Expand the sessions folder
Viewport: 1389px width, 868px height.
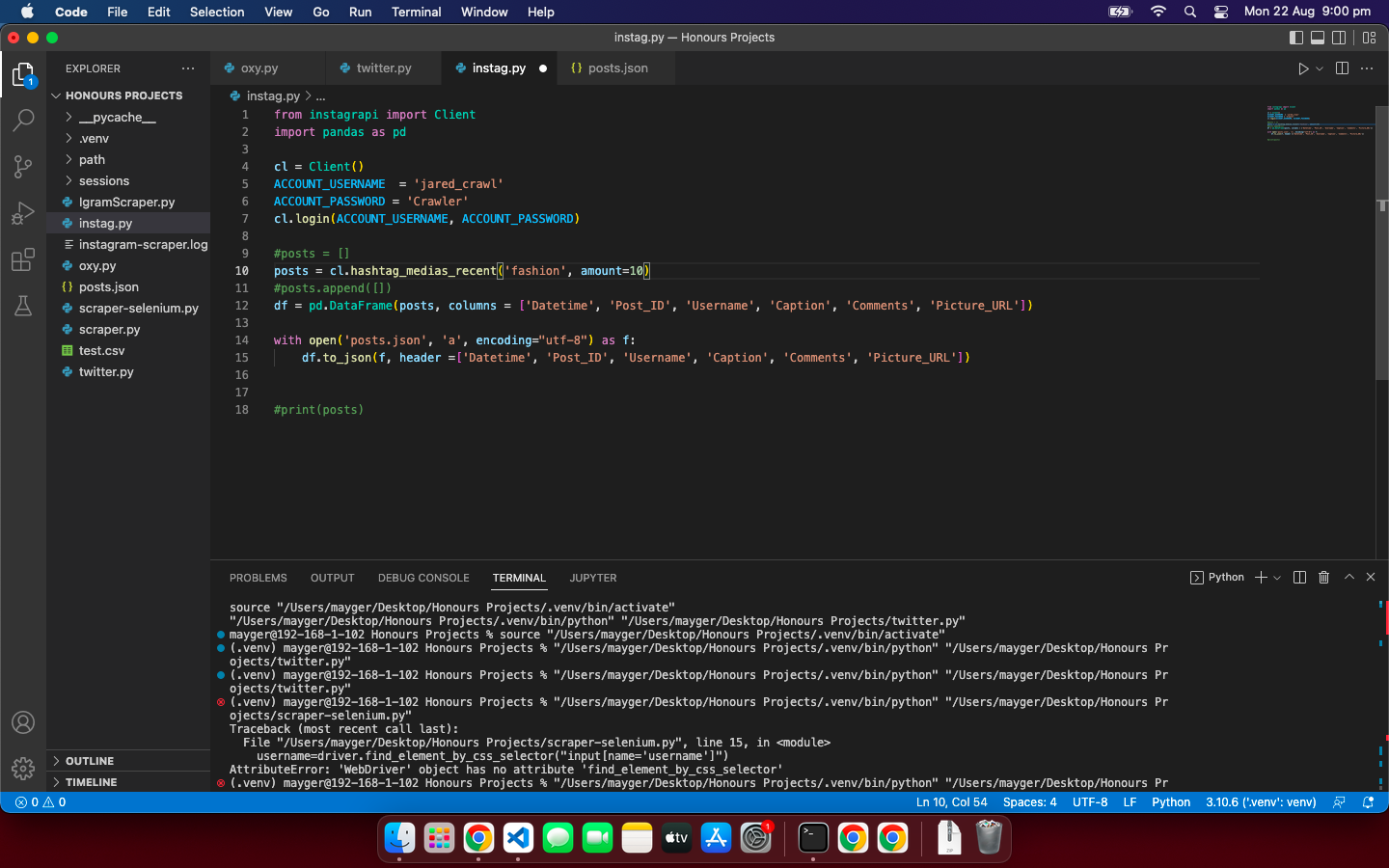point(128,181)
